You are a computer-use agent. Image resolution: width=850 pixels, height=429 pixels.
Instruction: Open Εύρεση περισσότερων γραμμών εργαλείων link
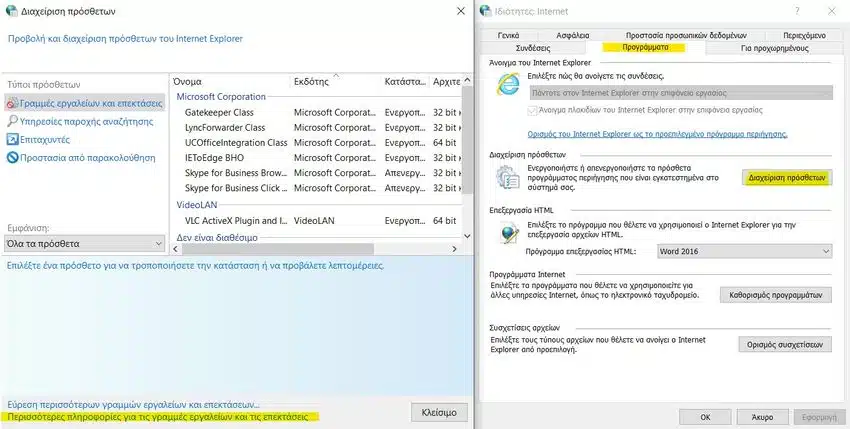[x=133, y=405]
